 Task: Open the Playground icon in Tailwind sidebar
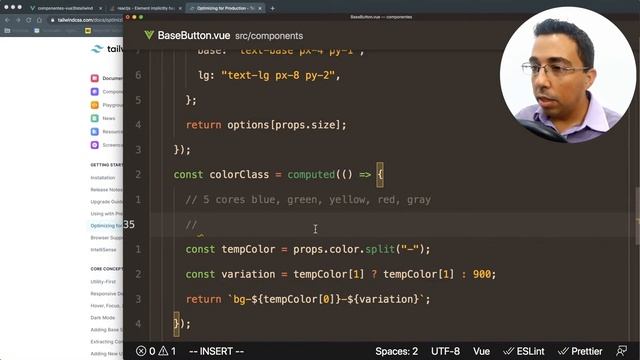[x=95, y=105]
